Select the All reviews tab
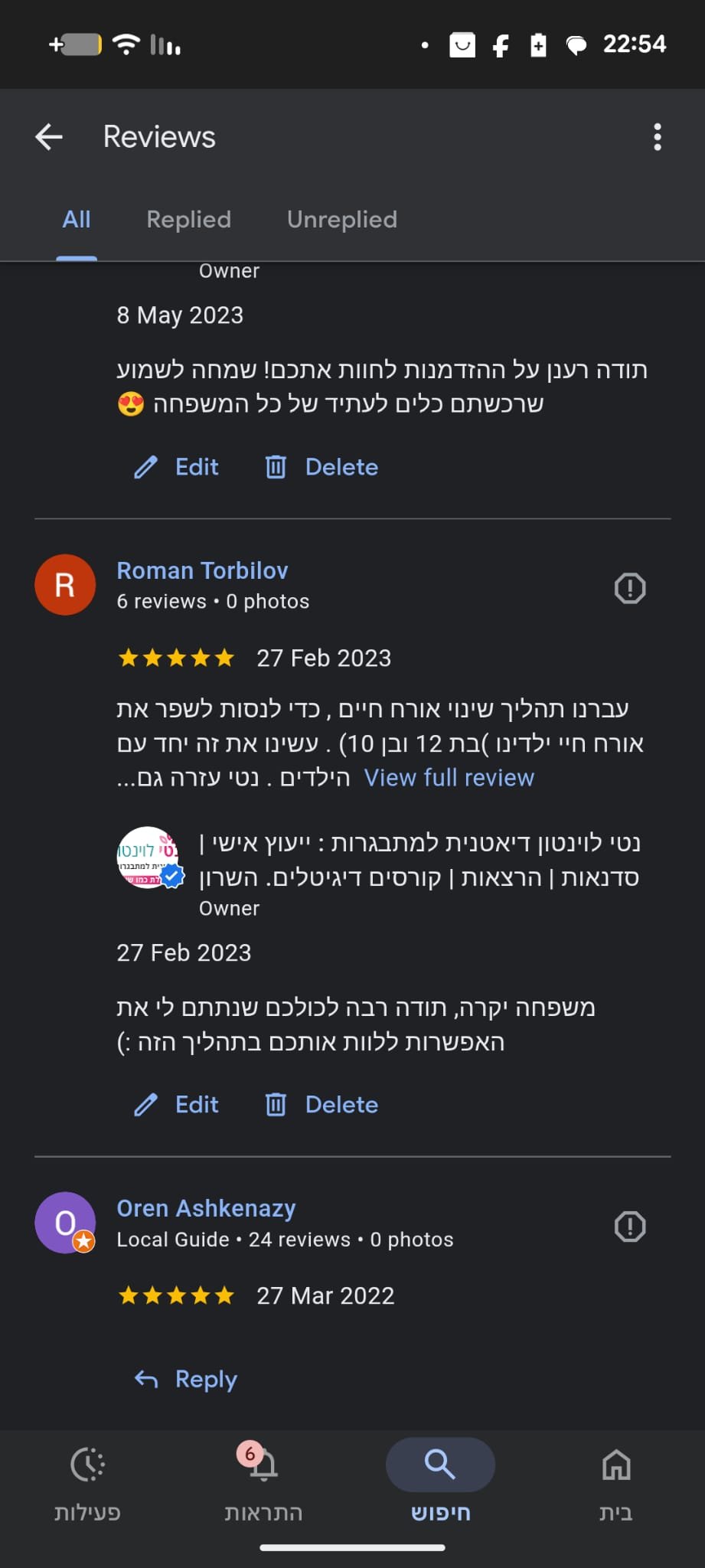Image resolution: width=705 pixels, height=1568 pixels. 77,220
